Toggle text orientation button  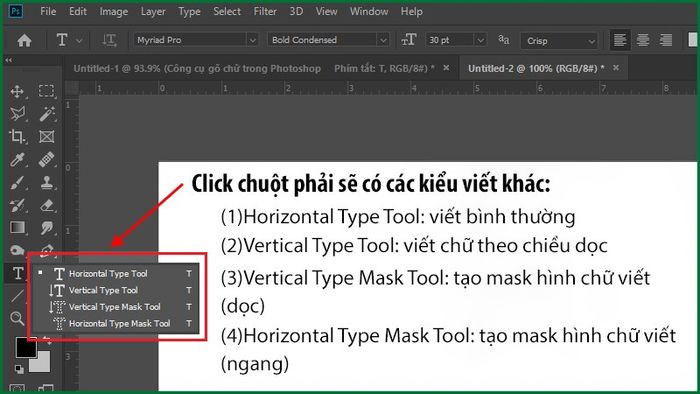(x=109, y=40)
